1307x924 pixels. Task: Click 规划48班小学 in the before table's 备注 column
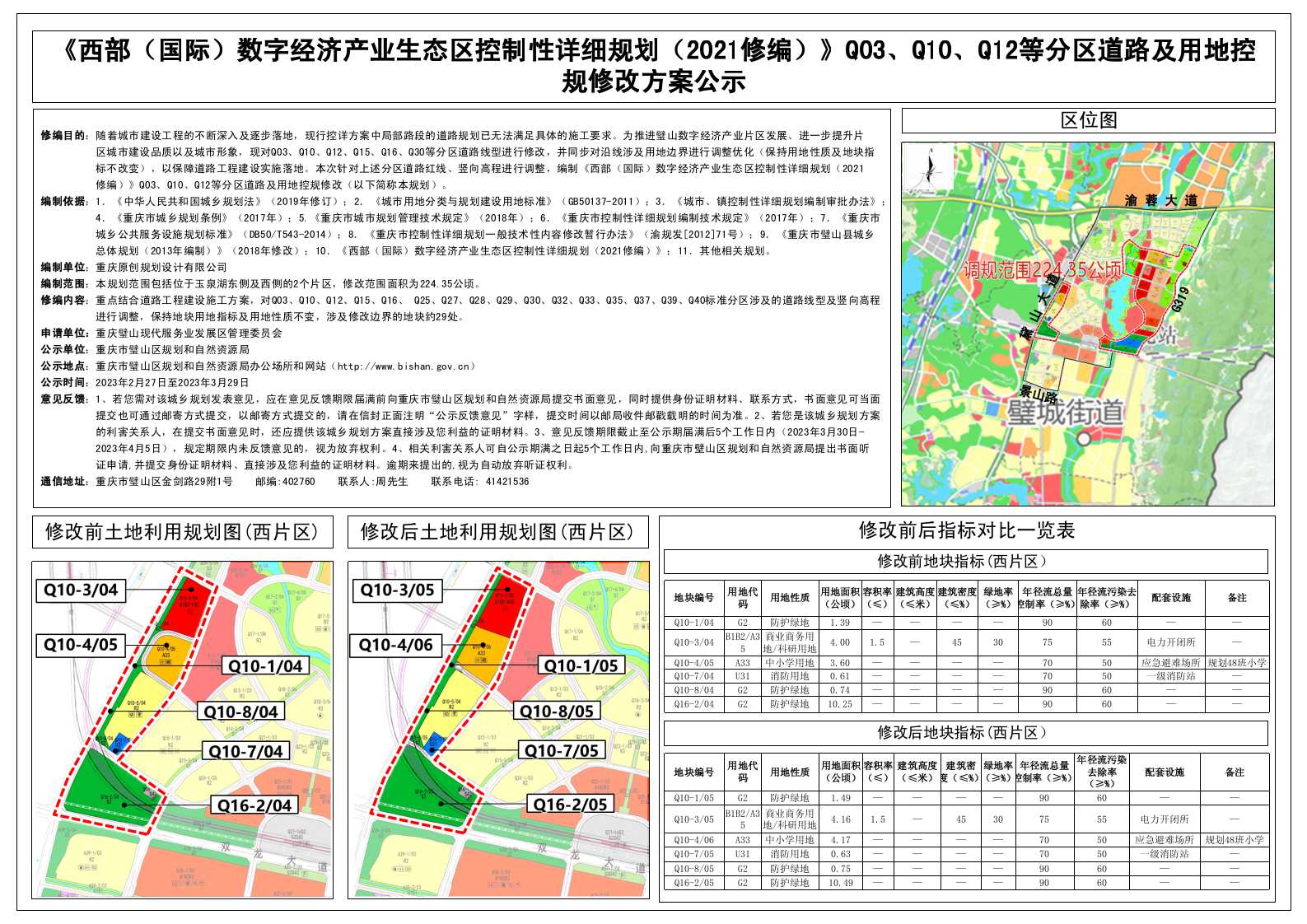(1237, 663)
